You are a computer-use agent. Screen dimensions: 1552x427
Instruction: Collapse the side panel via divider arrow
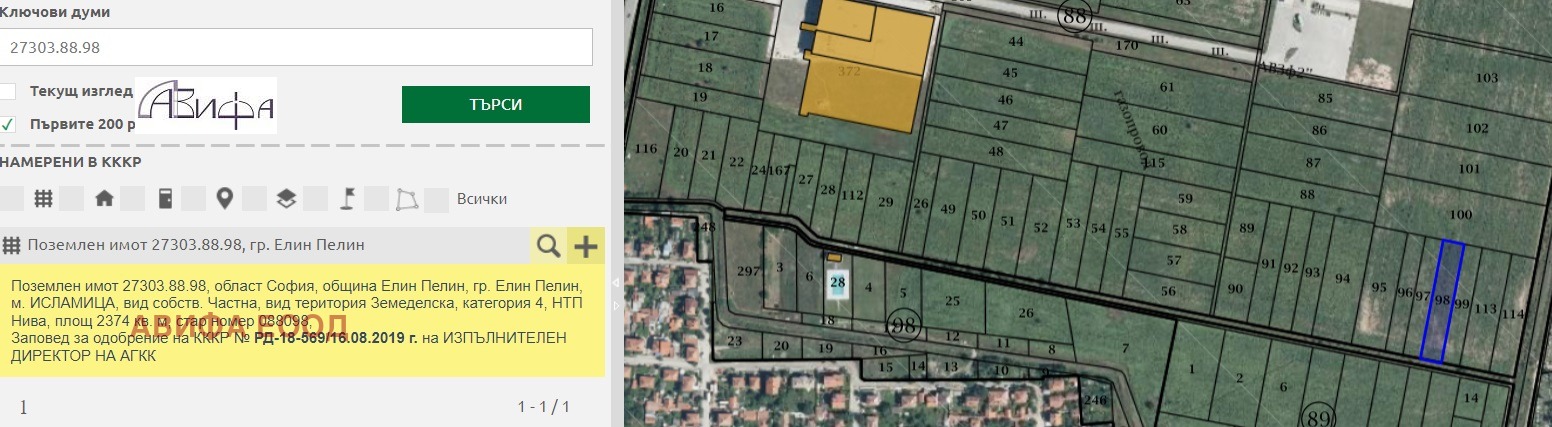coord(615,283)
